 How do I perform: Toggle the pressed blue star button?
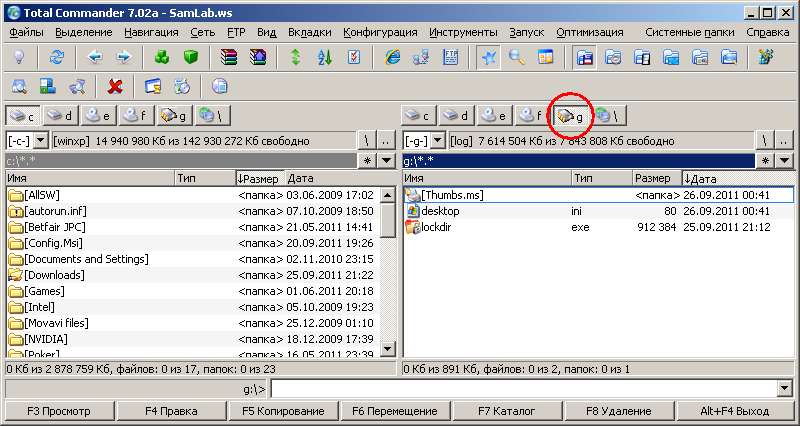(488, 57)
